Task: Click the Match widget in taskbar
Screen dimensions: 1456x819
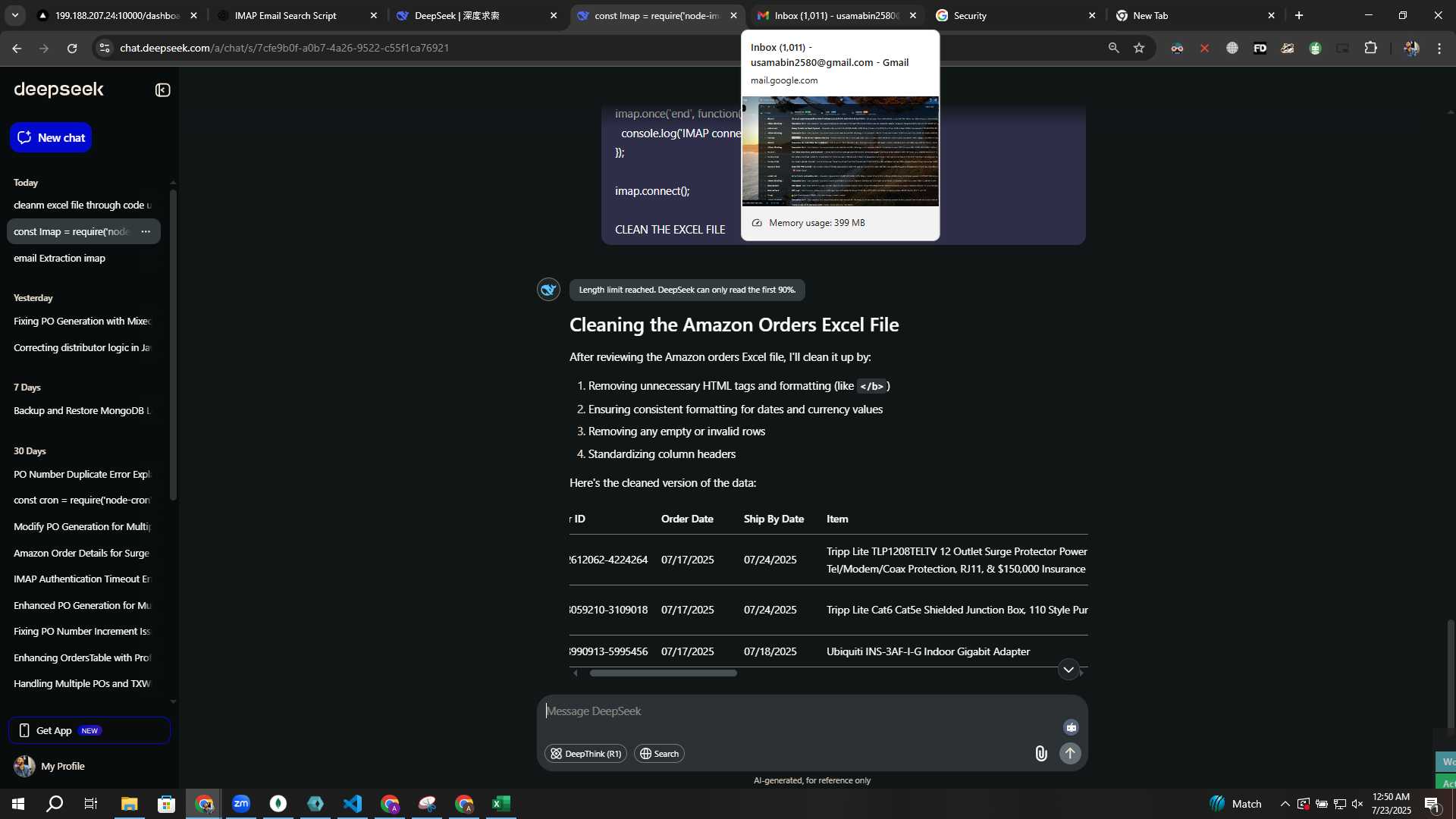Action: (1235, 804)
